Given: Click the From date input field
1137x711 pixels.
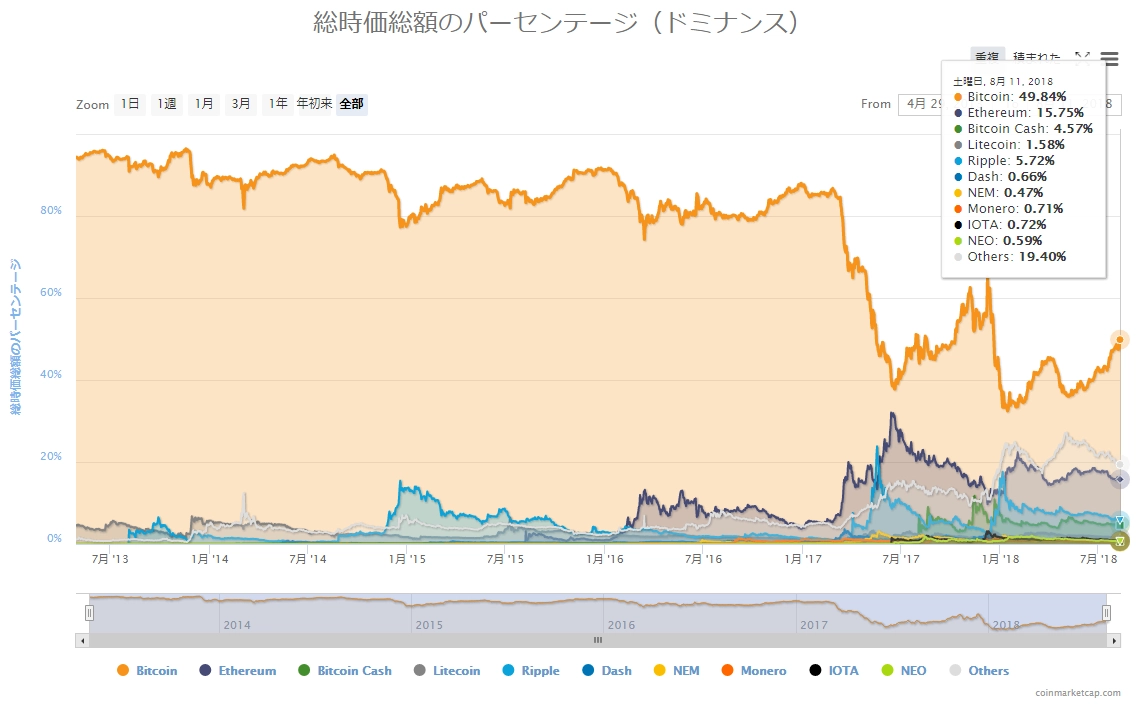Looking at the screenshot, I should [918, 104].
